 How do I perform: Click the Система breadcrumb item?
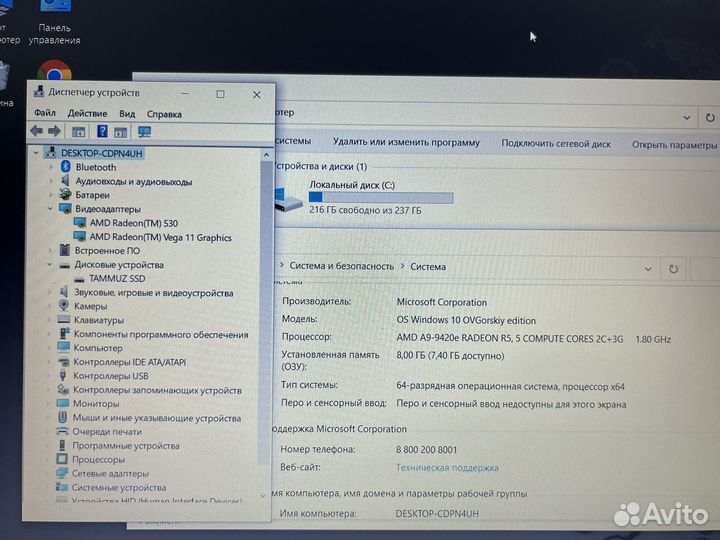(428, 267)
